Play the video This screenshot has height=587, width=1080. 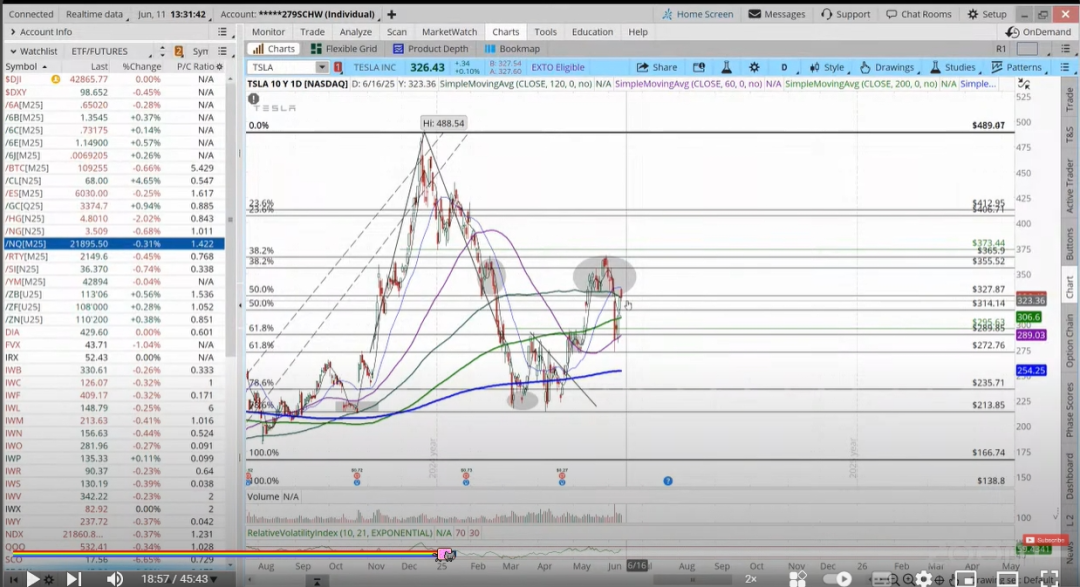coord(32,579)
